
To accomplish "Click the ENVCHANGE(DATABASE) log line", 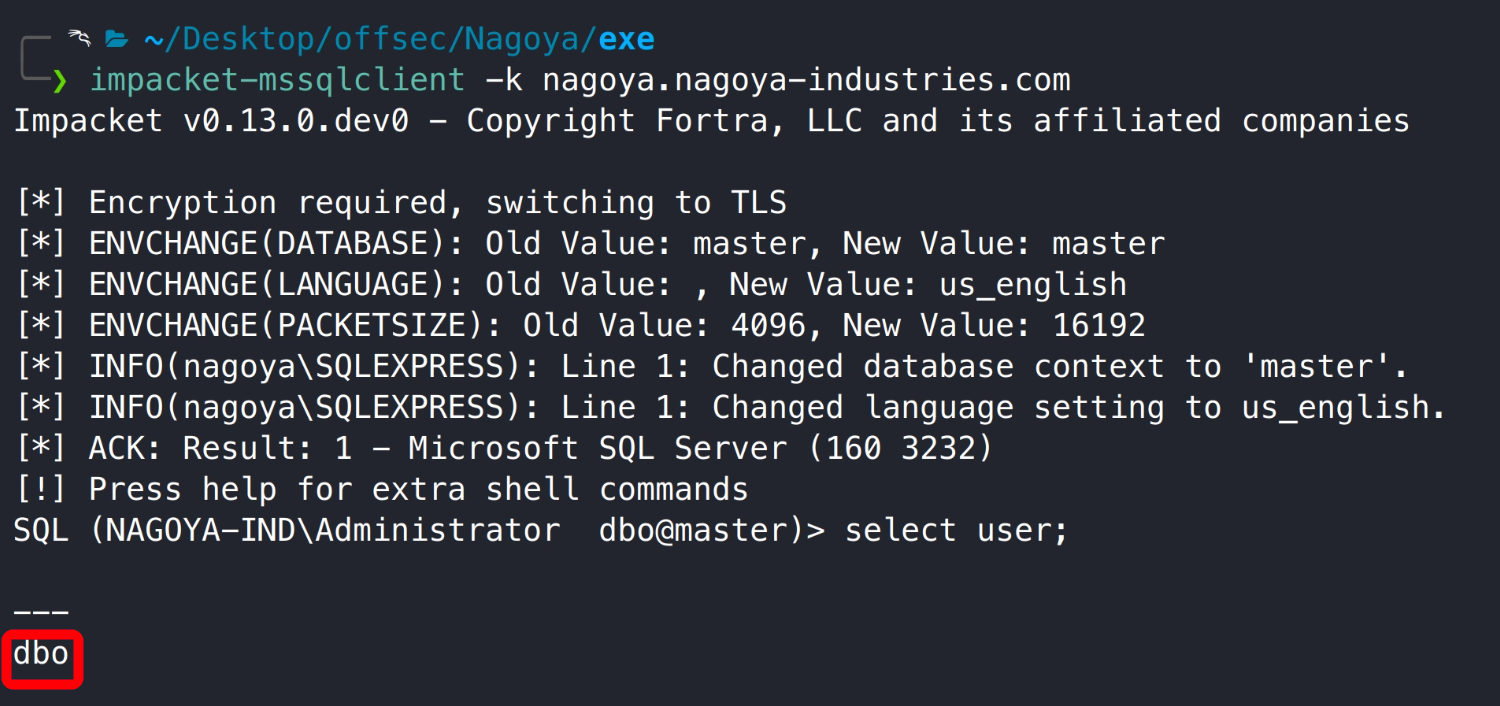I will [x=590, y=244].
